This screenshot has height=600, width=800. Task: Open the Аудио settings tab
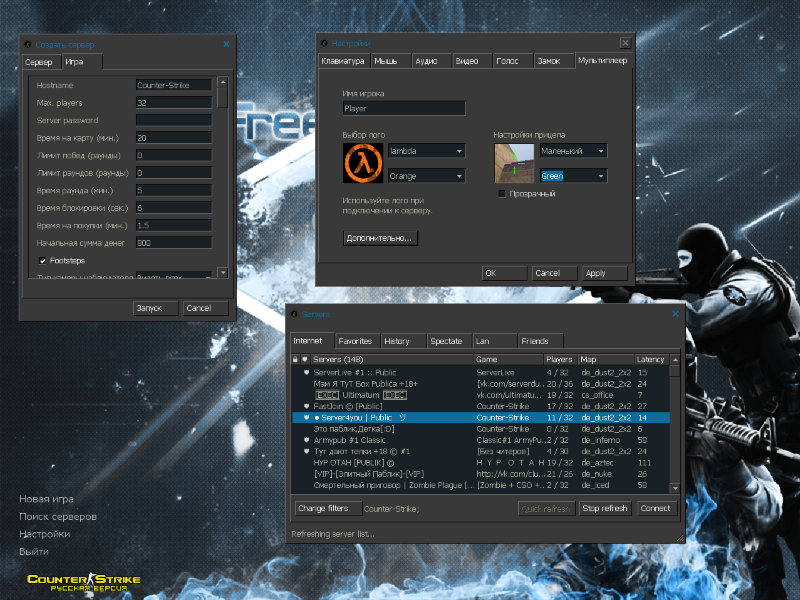(x=432, y=61)
